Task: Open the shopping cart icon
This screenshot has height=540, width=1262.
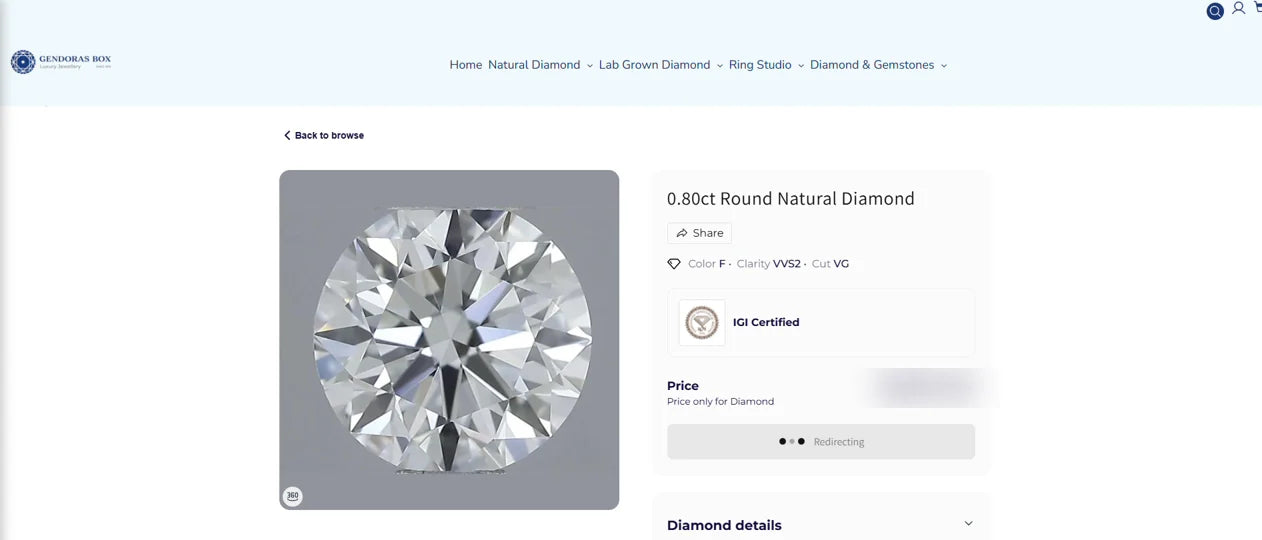Action: (1258, 7)
